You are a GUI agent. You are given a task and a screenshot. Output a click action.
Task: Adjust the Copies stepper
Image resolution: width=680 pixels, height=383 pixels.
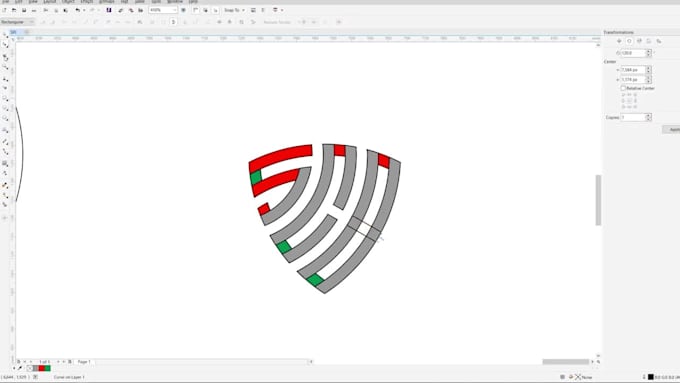(649, 118)
